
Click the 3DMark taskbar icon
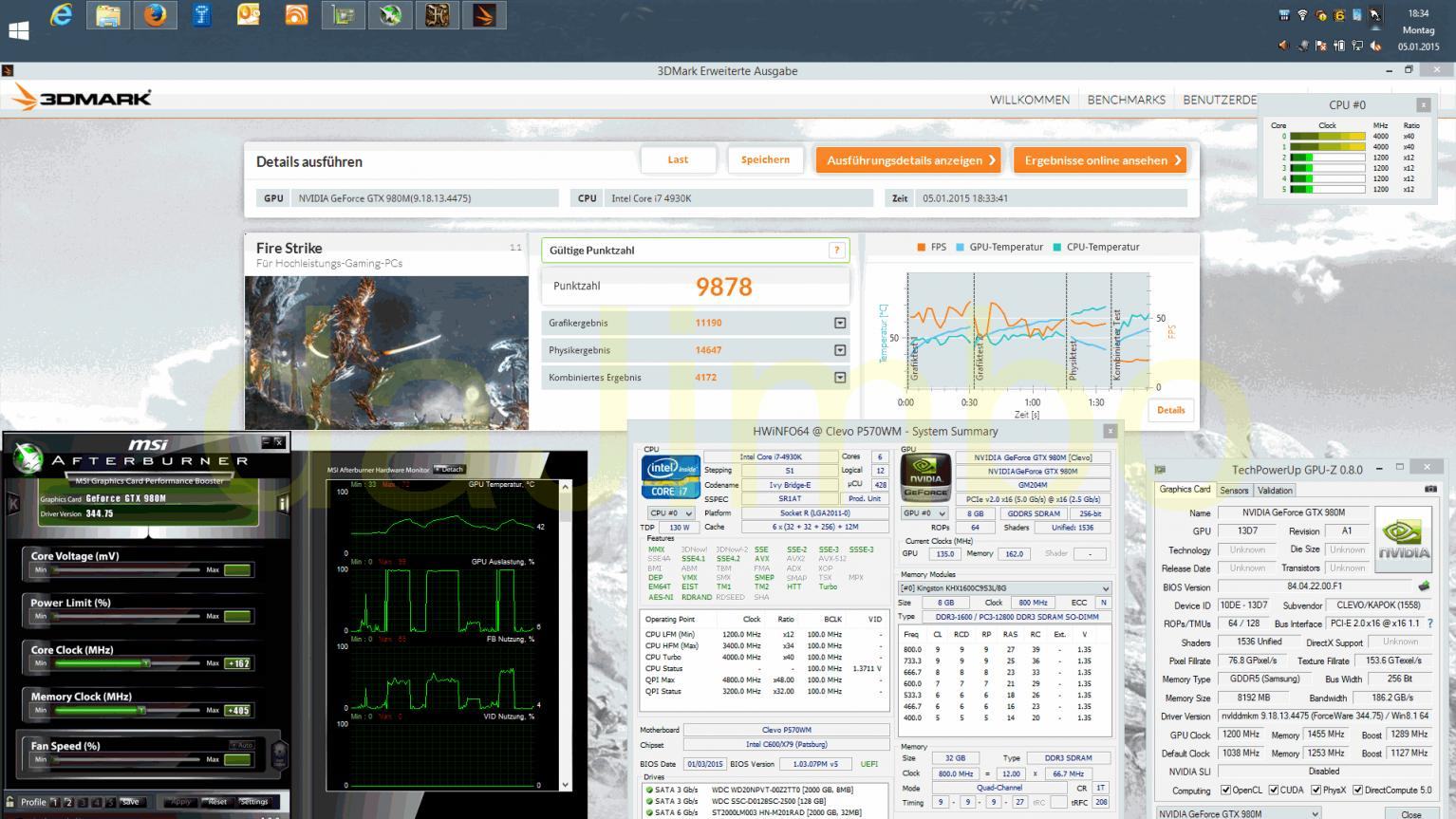[484, 15]
